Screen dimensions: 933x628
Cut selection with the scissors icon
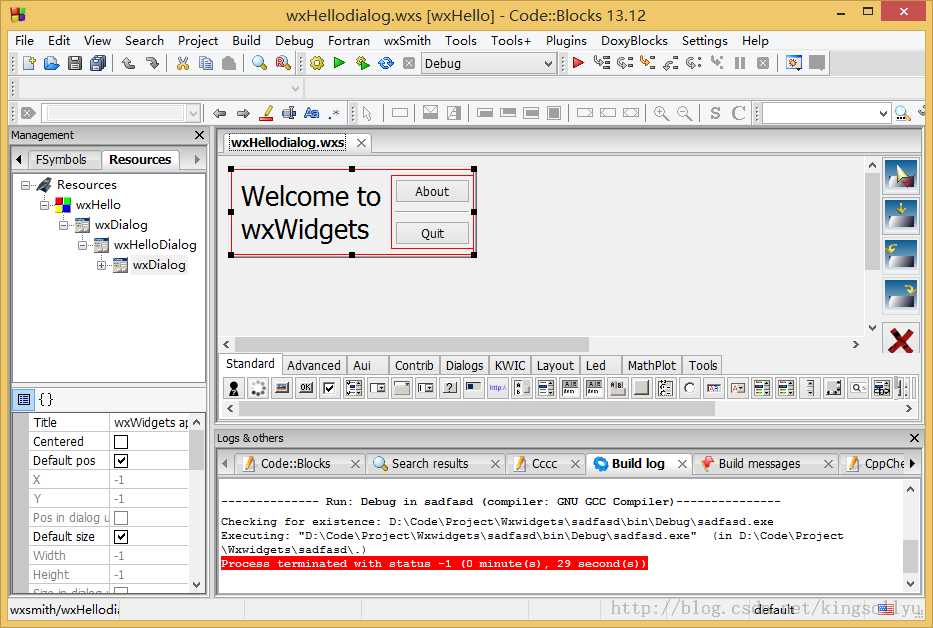tap(183, 63)
